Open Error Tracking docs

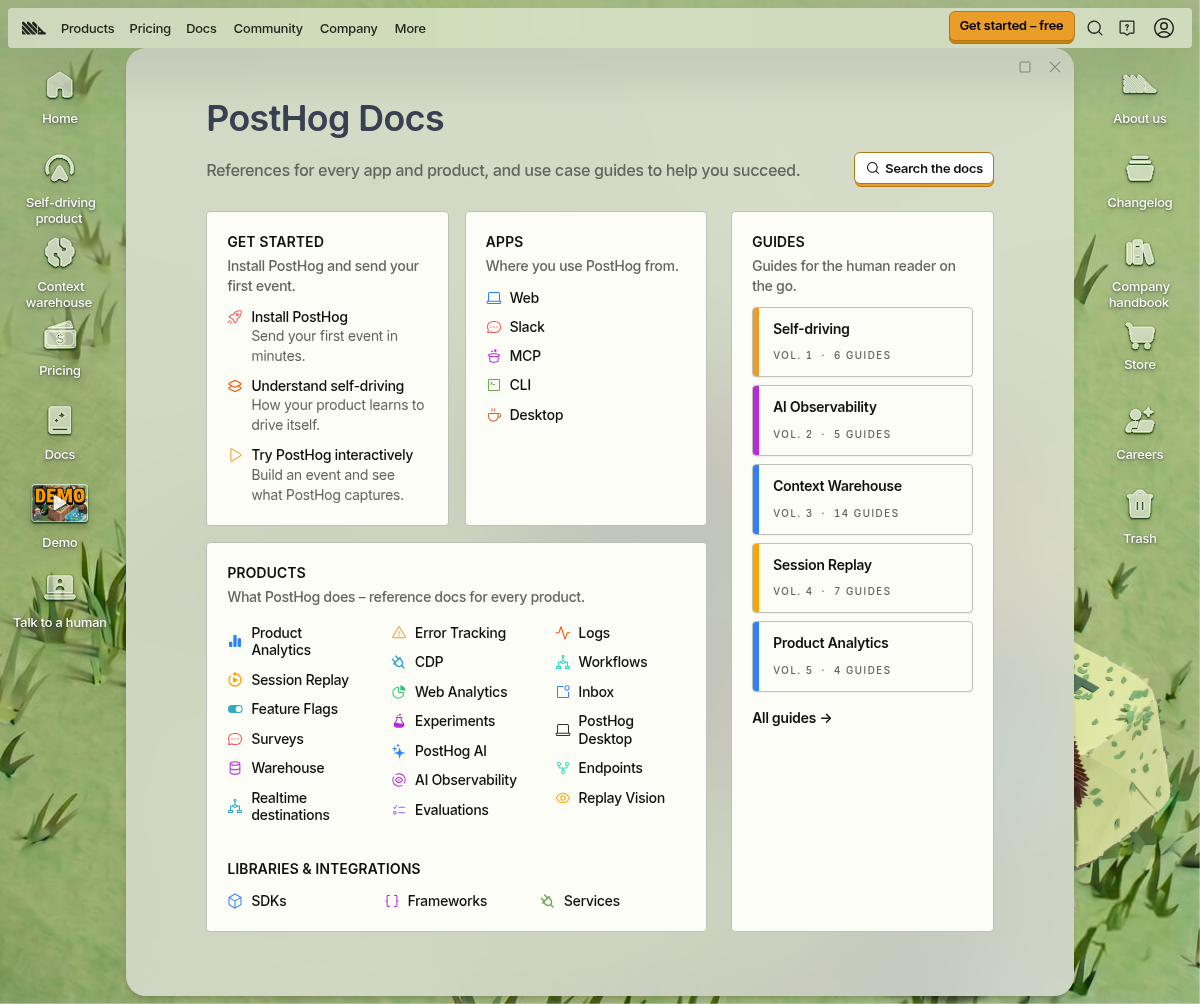[449, 633]
